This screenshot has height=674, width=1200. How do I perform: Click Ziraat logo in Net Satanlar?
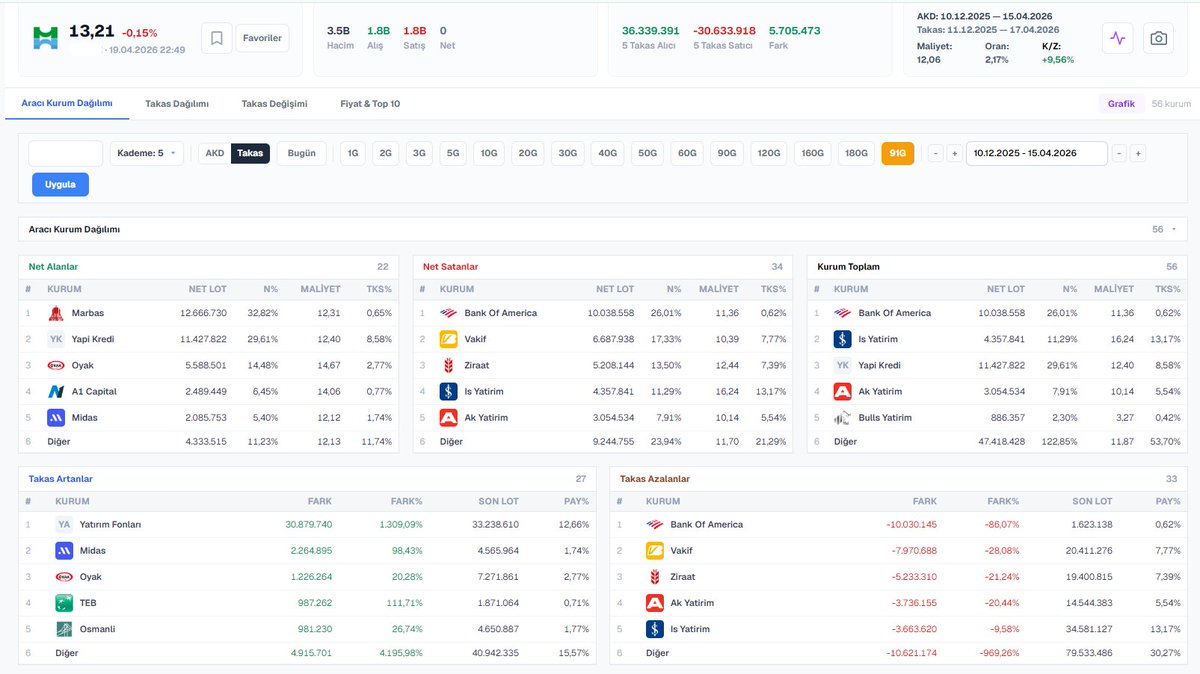tap(449, 365)
